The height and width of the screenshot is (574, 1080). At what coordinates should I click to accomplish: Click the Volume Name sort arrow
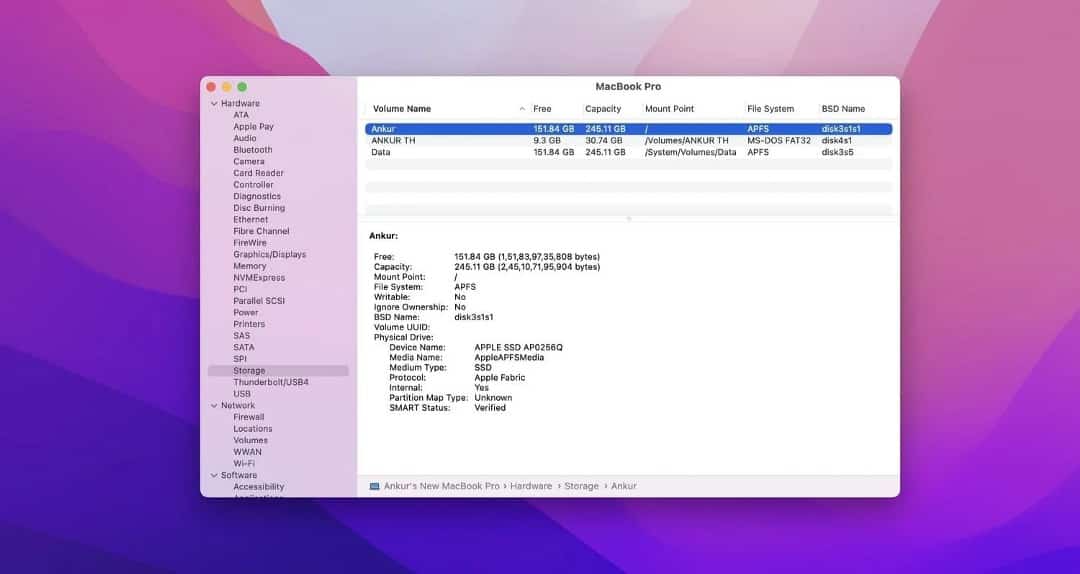[522, 109]
